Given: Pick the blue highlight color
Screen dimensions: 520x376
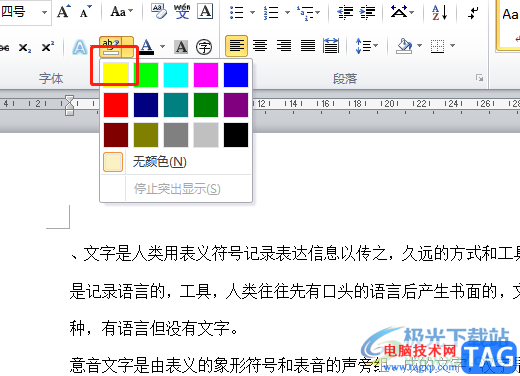Looking at the screenshot, I should [236, 75].
